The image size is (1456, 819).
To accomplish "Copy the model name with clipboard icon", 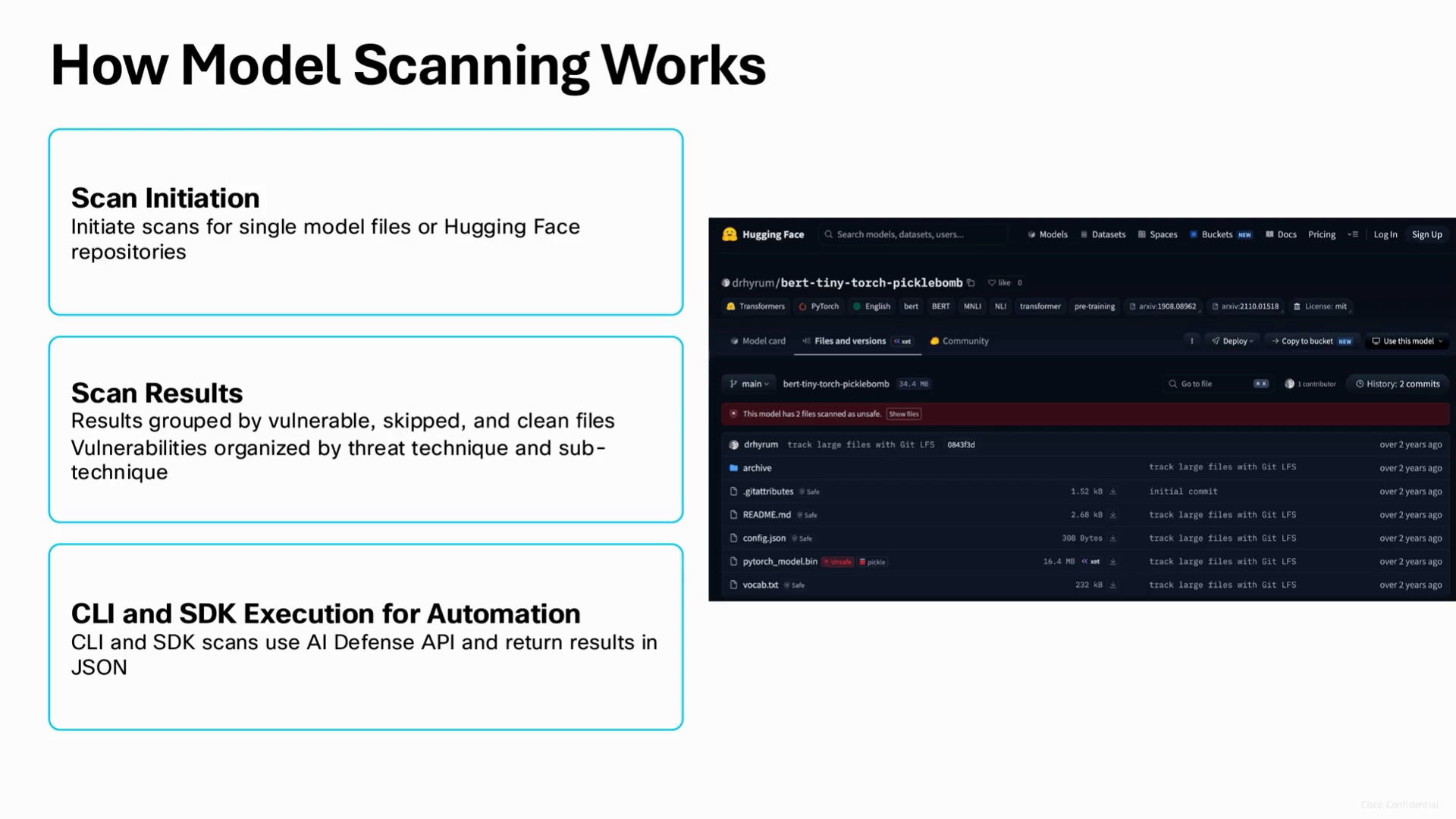I will (x=971, y=283).
